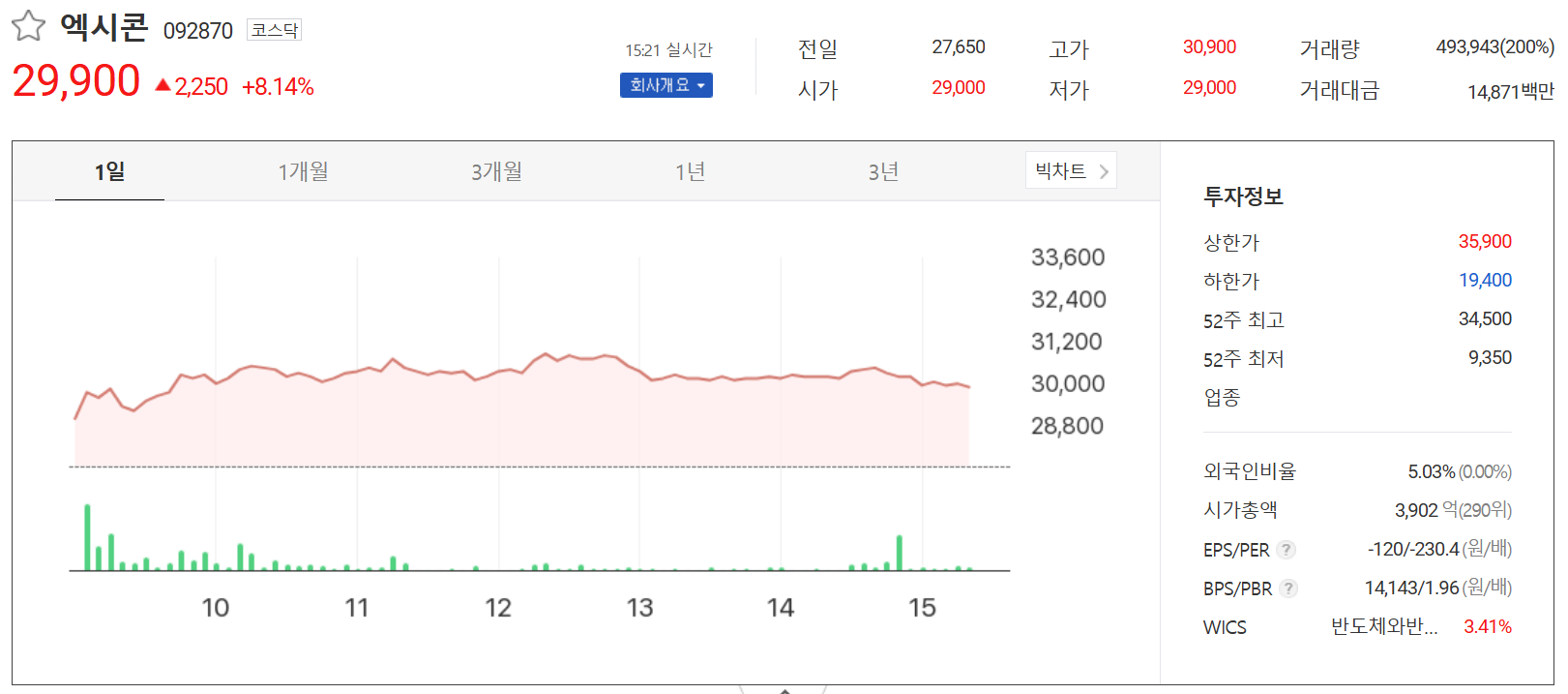1568x694 pixels.
Task: Click the rising-price triangle beside 2,250
Action: [x=163, y=85]
